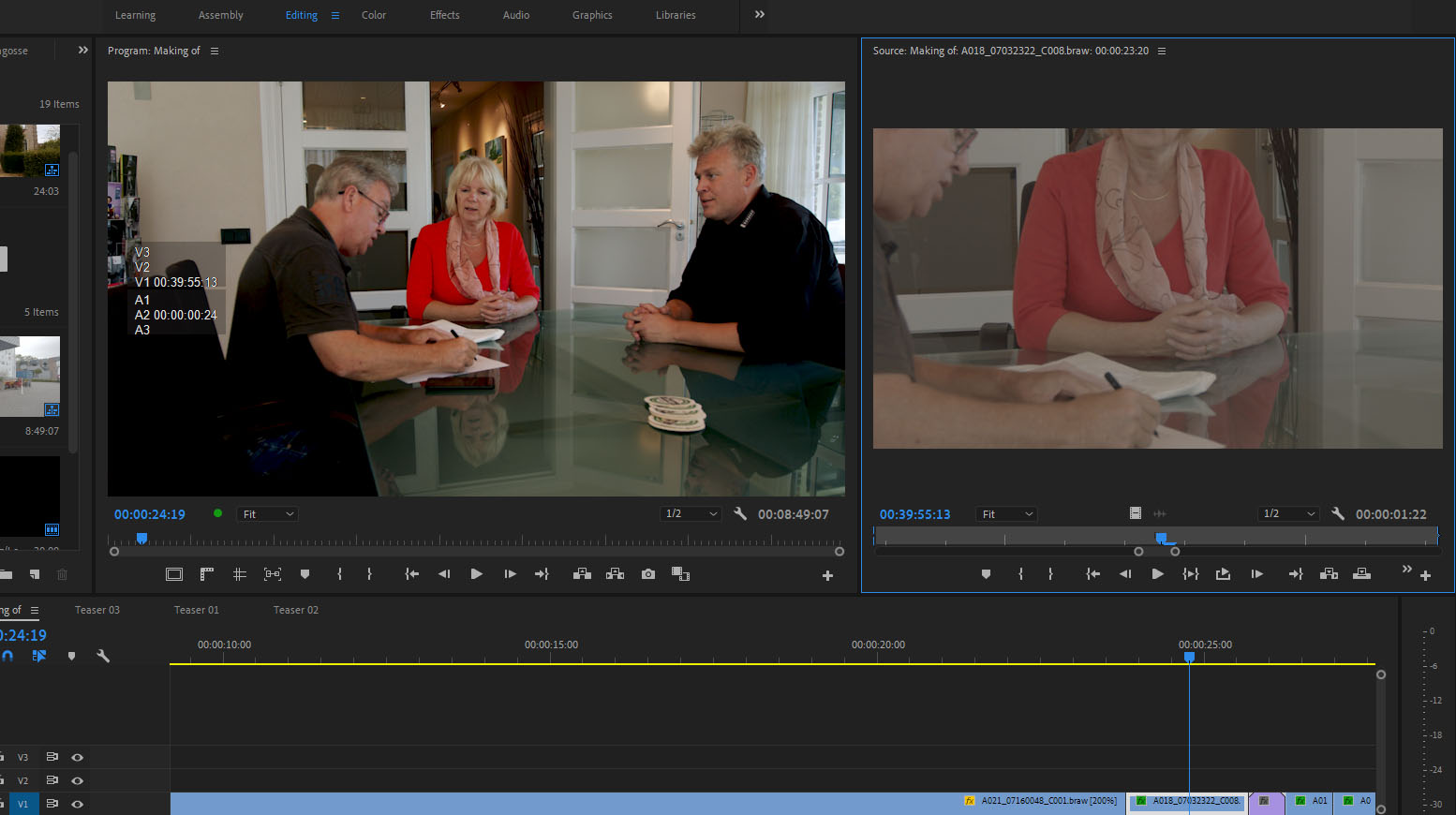Viewport: 1456px width, 815px height.
Task: Open the Source monitor panel menu
Action: click(1162, 51)
